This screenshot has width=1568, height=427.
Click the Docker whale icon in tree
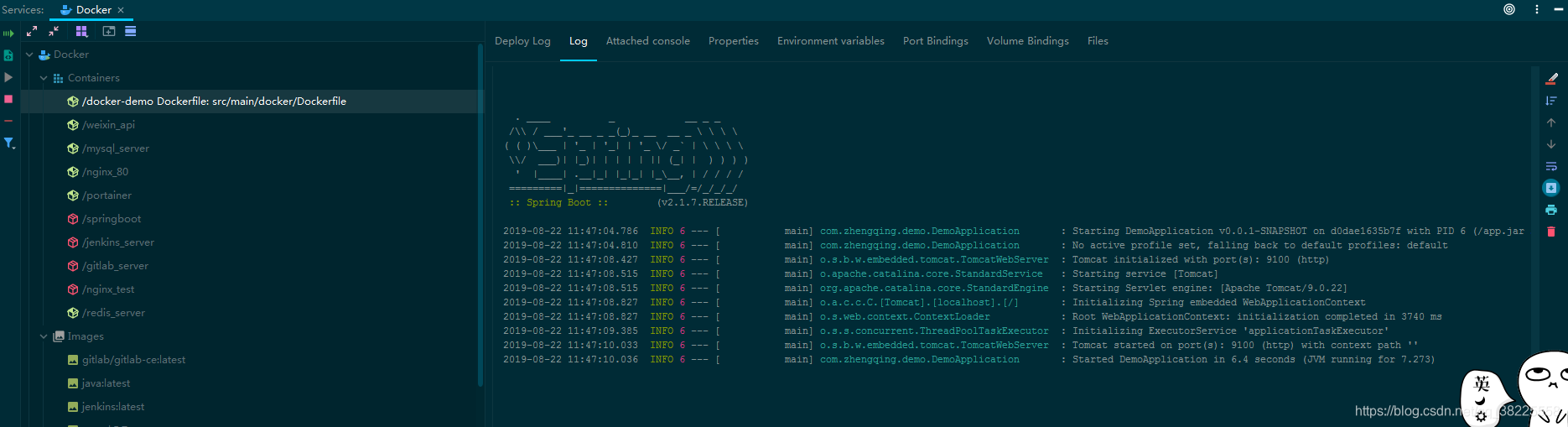pos(44,55)
